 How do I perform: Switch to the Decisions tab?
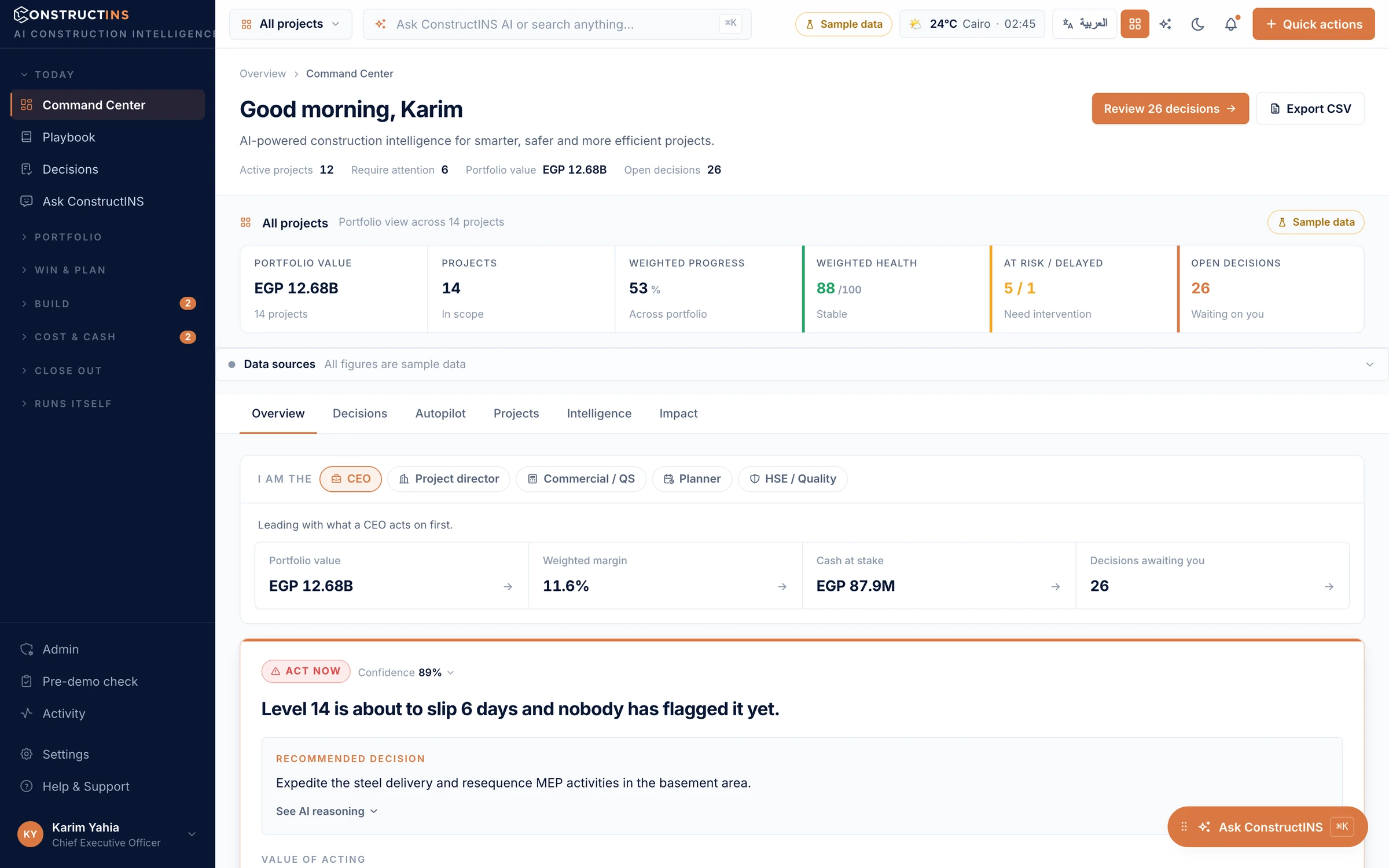tap(359, 413)
